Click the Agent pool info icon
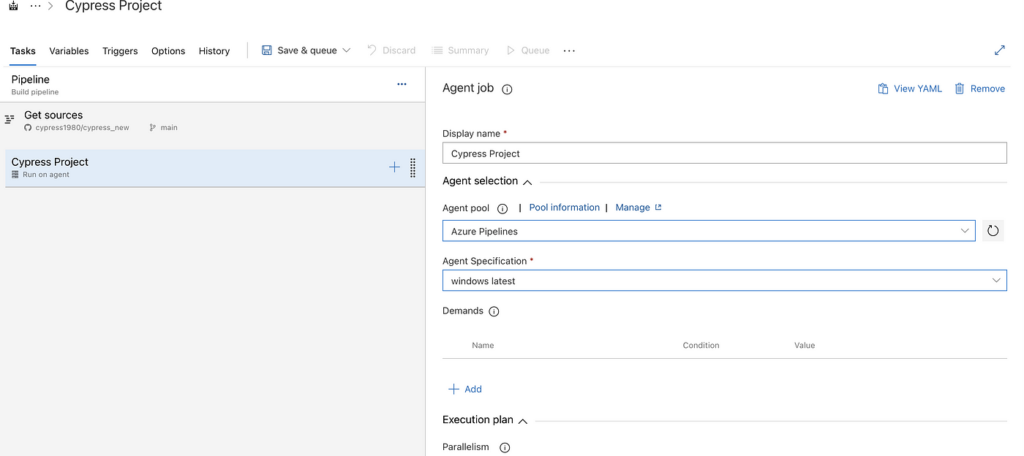 click(502, 209)
